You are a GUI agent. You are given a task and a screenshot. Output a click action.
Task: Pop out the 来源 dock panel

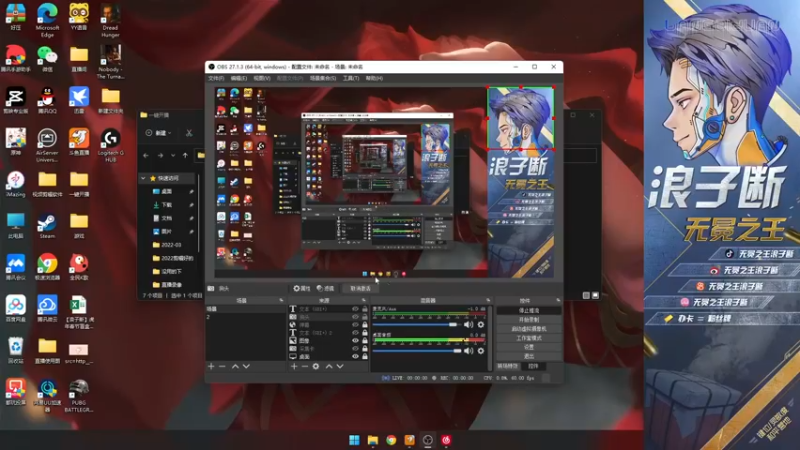pos(364,300)
